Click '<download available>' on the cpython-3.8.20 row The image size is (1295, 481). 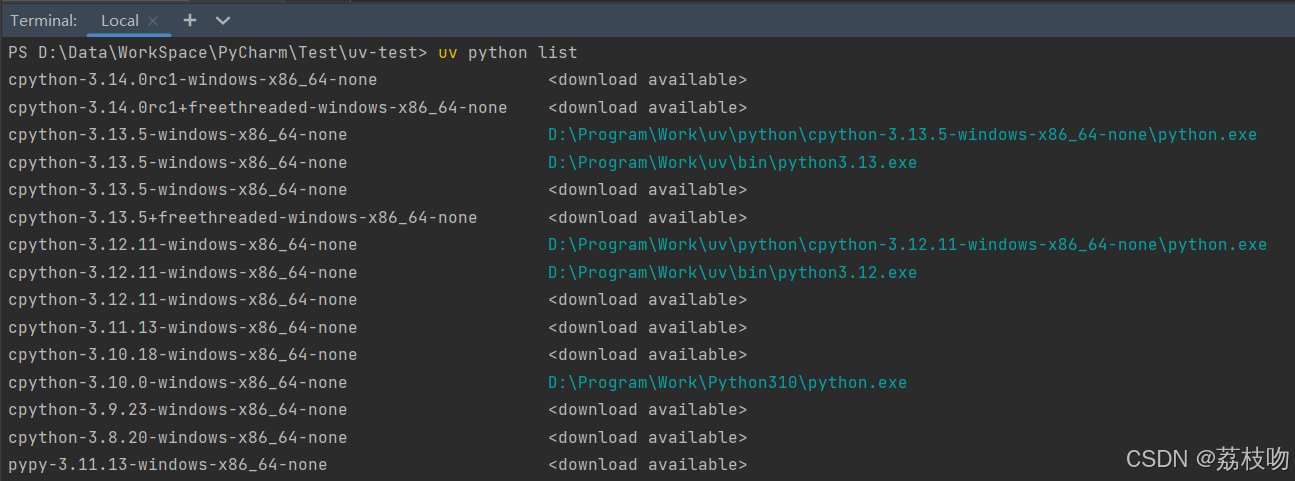pyautogui.click(x=647, y=437)
